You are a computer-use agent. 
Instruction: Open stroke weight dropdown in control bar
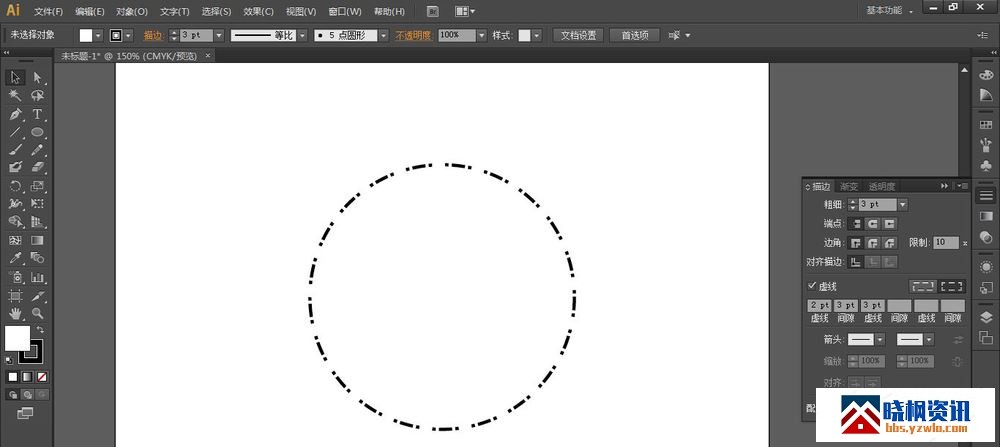tap(219, 36)
